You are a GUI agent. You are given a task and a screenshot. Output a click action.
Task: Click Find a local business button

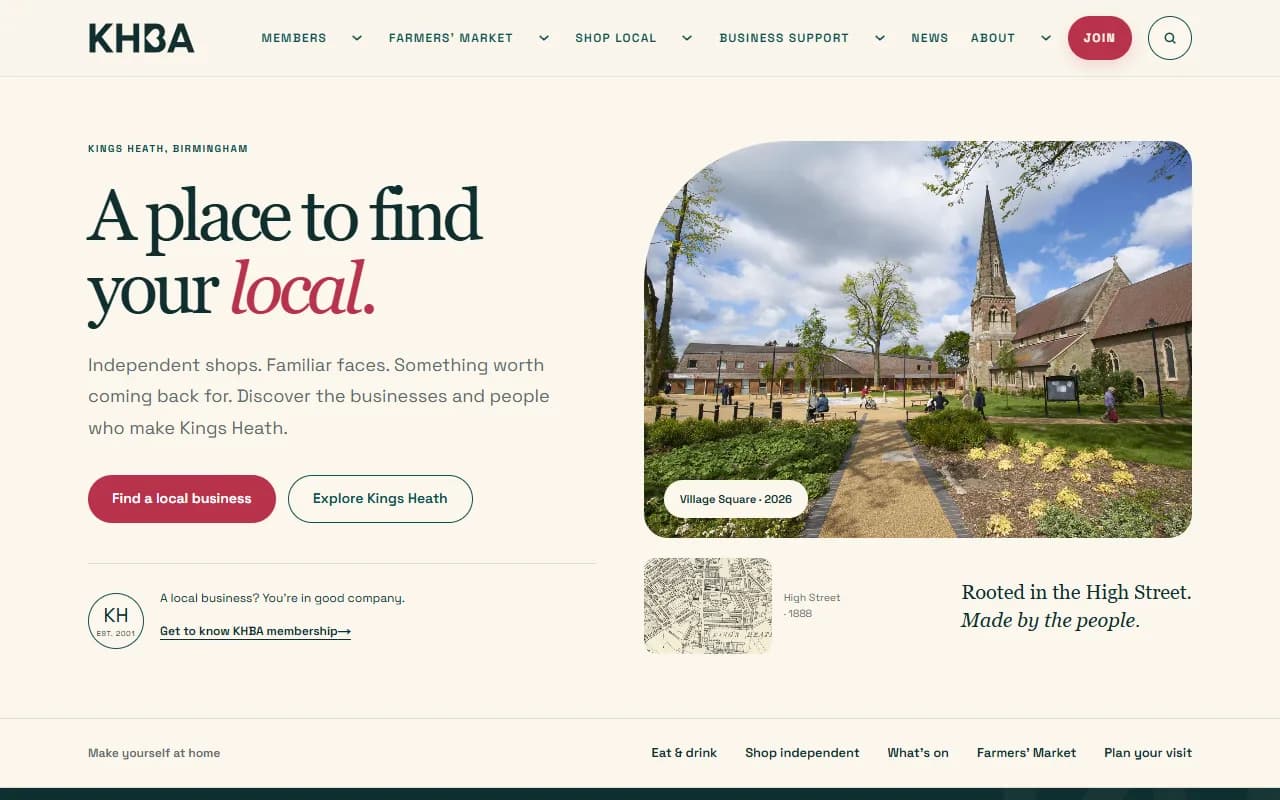tap(182, 499)
